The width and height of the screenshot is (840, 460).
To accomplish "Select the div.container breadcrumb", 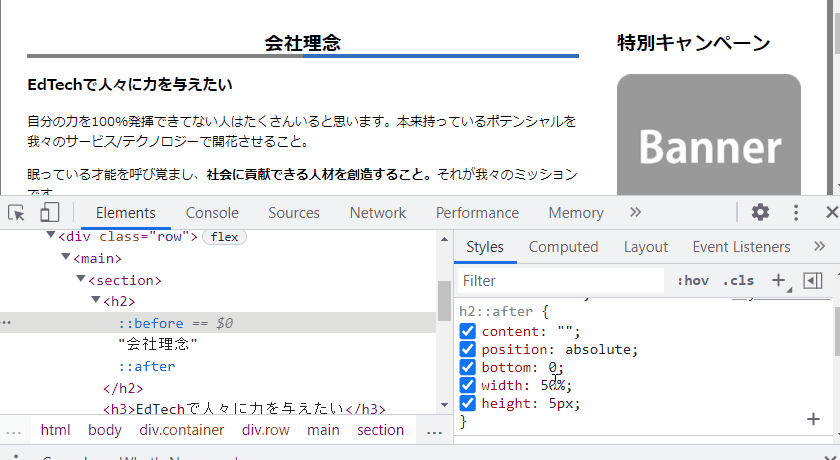I will tap(182, 430).
